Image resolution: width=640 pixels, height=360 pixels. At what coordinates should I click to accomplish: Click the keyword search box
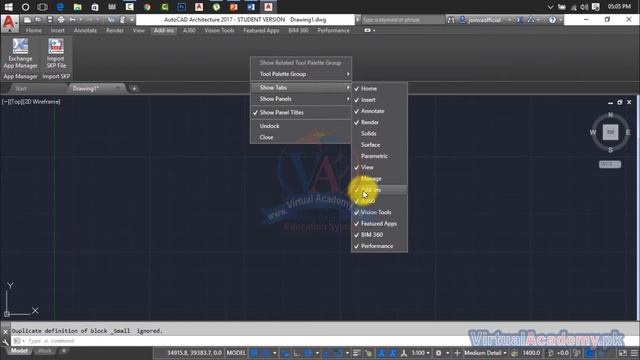[402, 20]
